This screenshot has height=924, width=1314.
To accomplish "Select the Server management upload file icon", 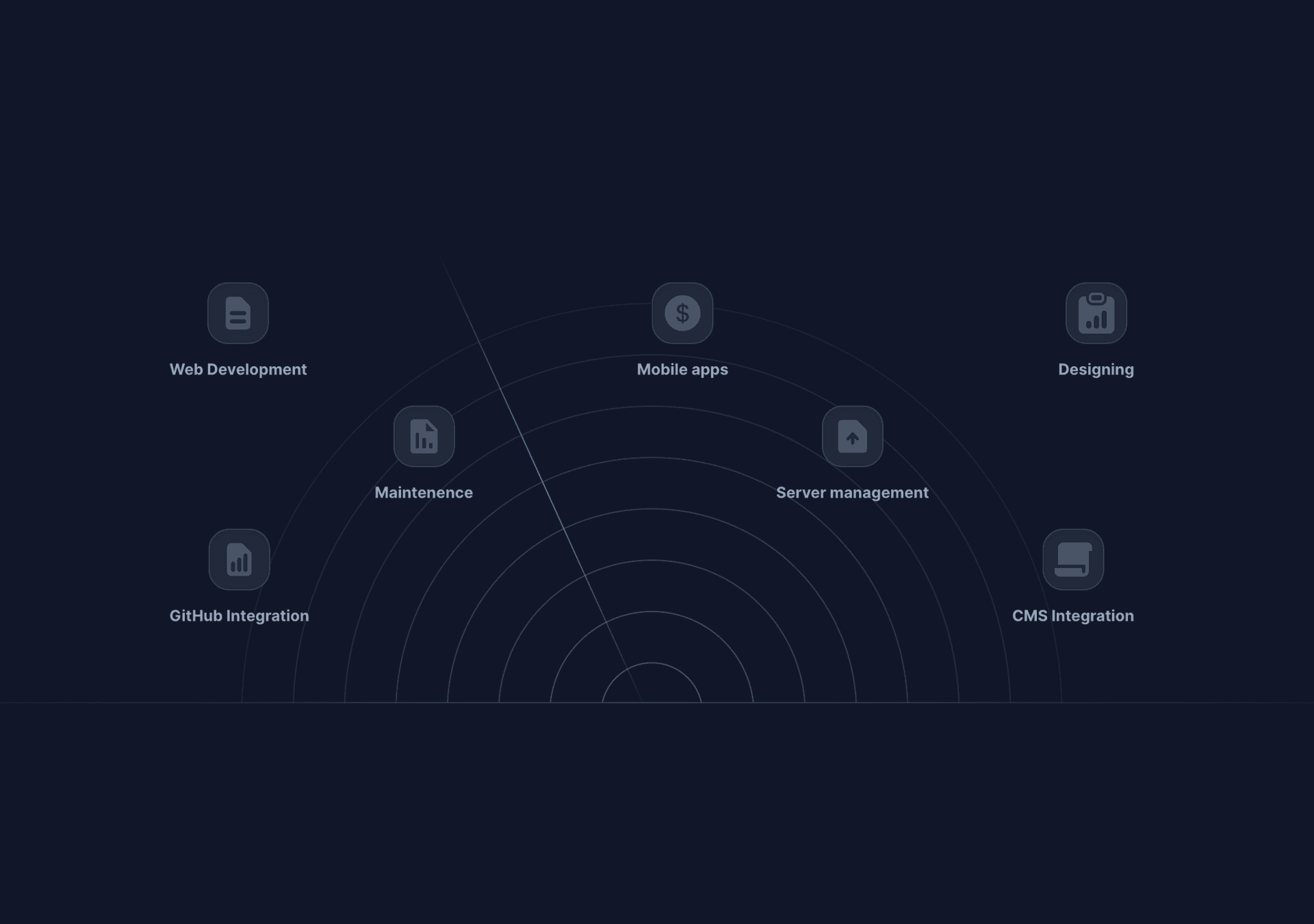I will pos(853,436).
